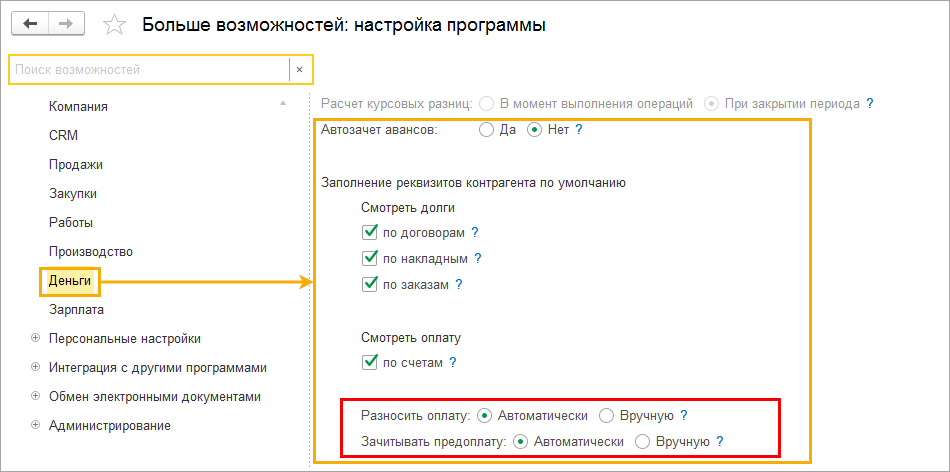Open the Продажи settings section
The width and height of the screenshot is (950, 472).
[76, 164]
